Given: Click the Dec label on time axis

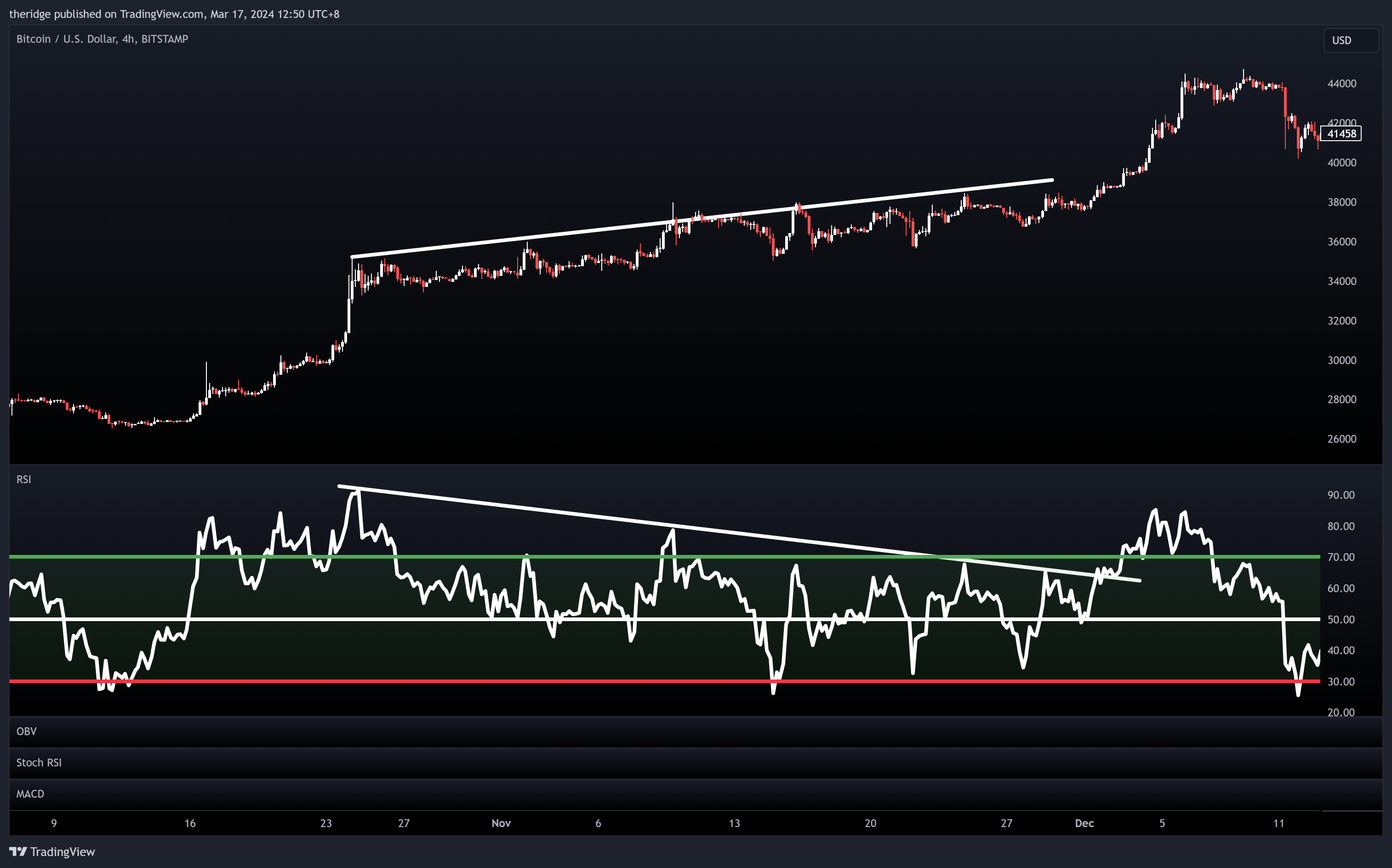Looking at the screenshot, I should [x=1084, y=823].
